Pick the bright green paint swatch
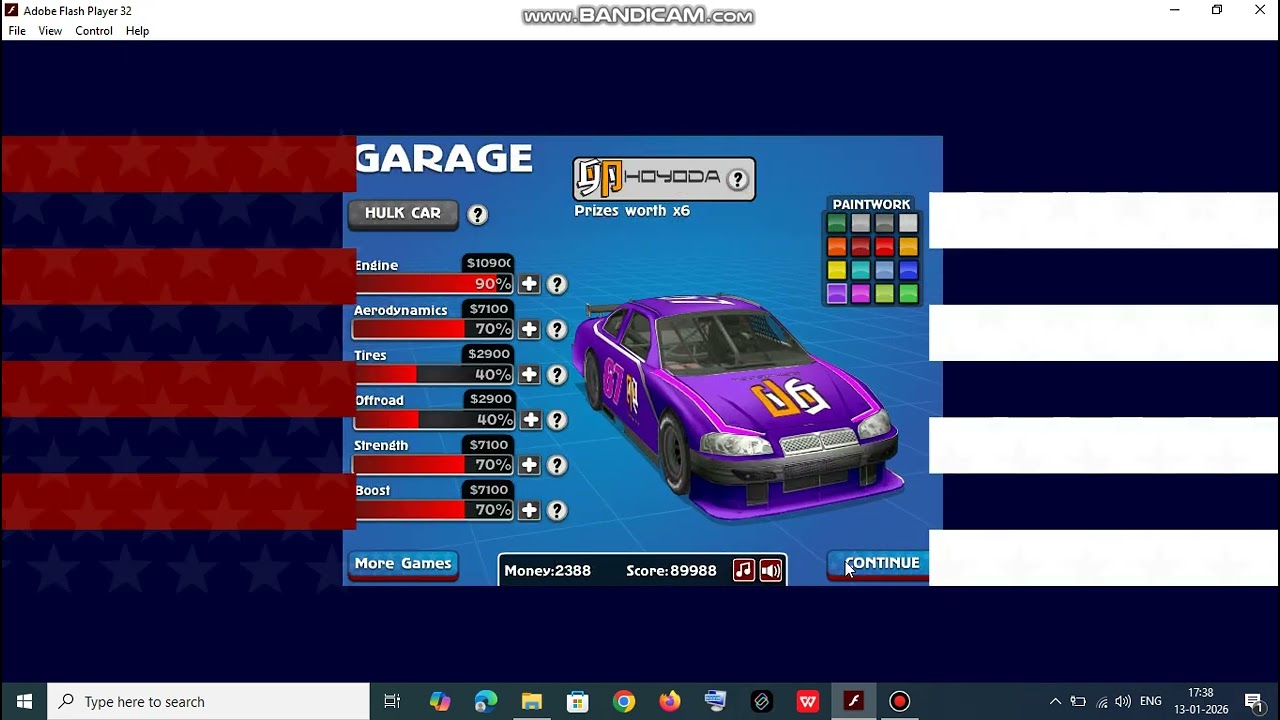The height and width of the screenshot is (720, 1280). pos(908,294)
